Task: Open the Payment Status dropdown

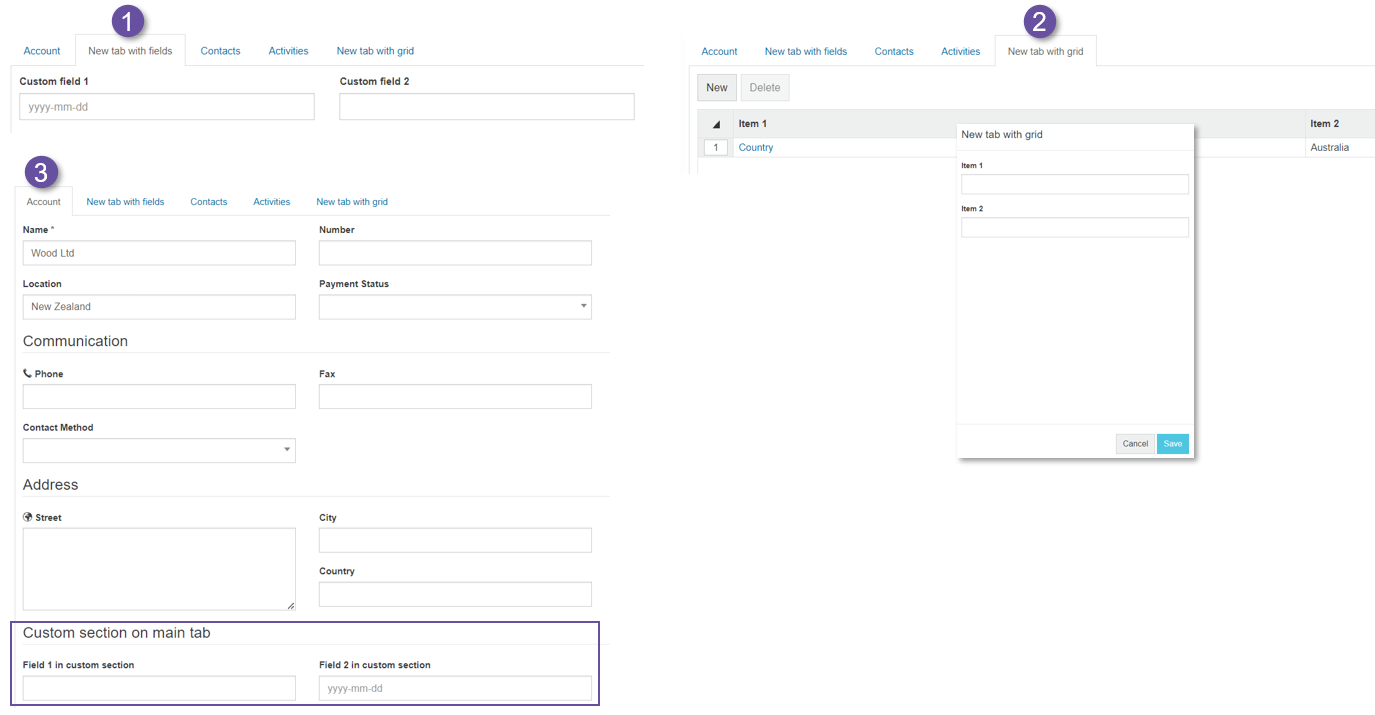Action: [x=455, y=307]
